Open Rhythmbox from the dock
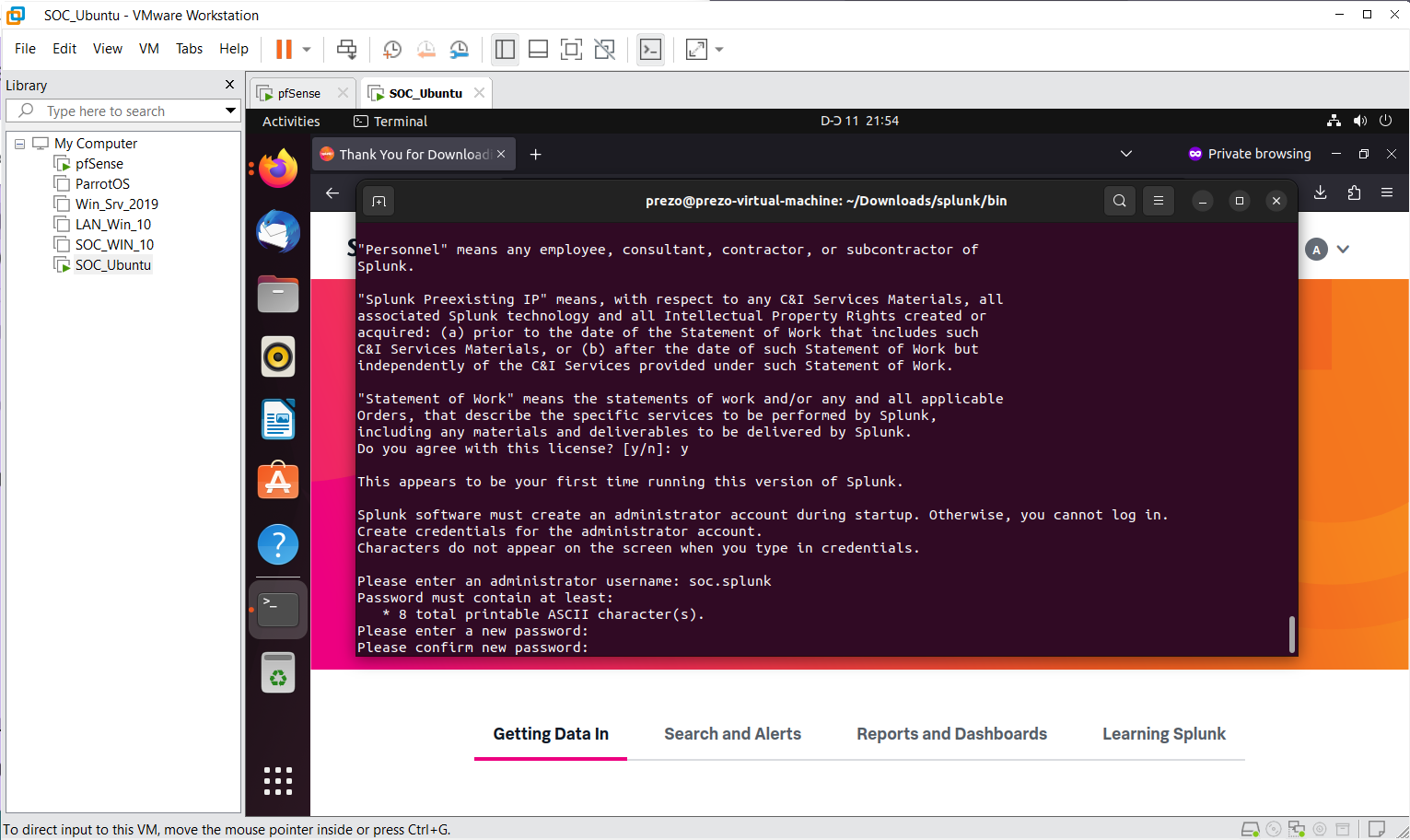The image size is (1410, 840). [278, 356]
